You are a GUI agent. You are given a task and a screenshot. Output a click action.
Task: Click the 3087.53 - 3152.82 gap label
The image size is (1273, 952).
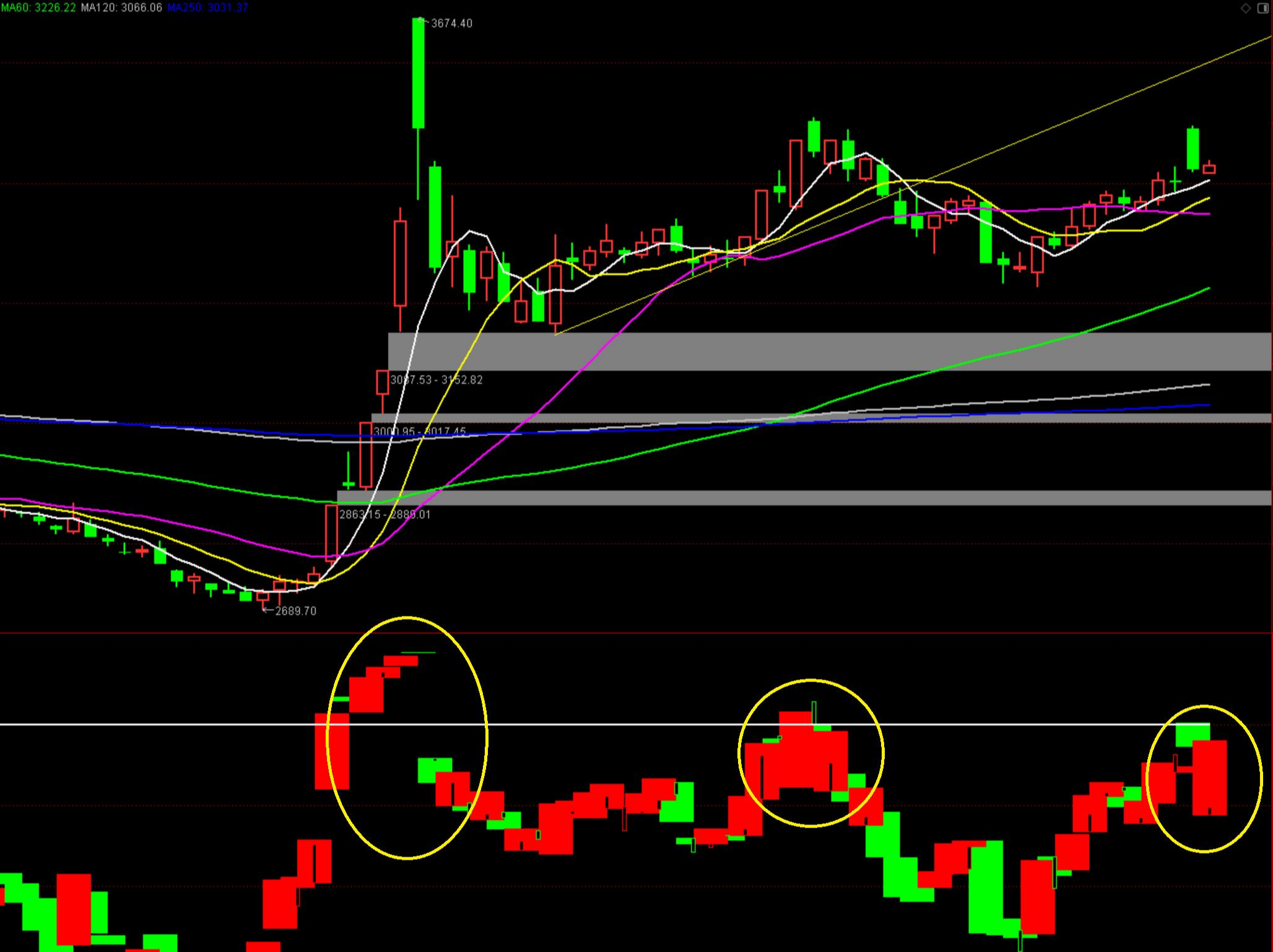[437, 380]
